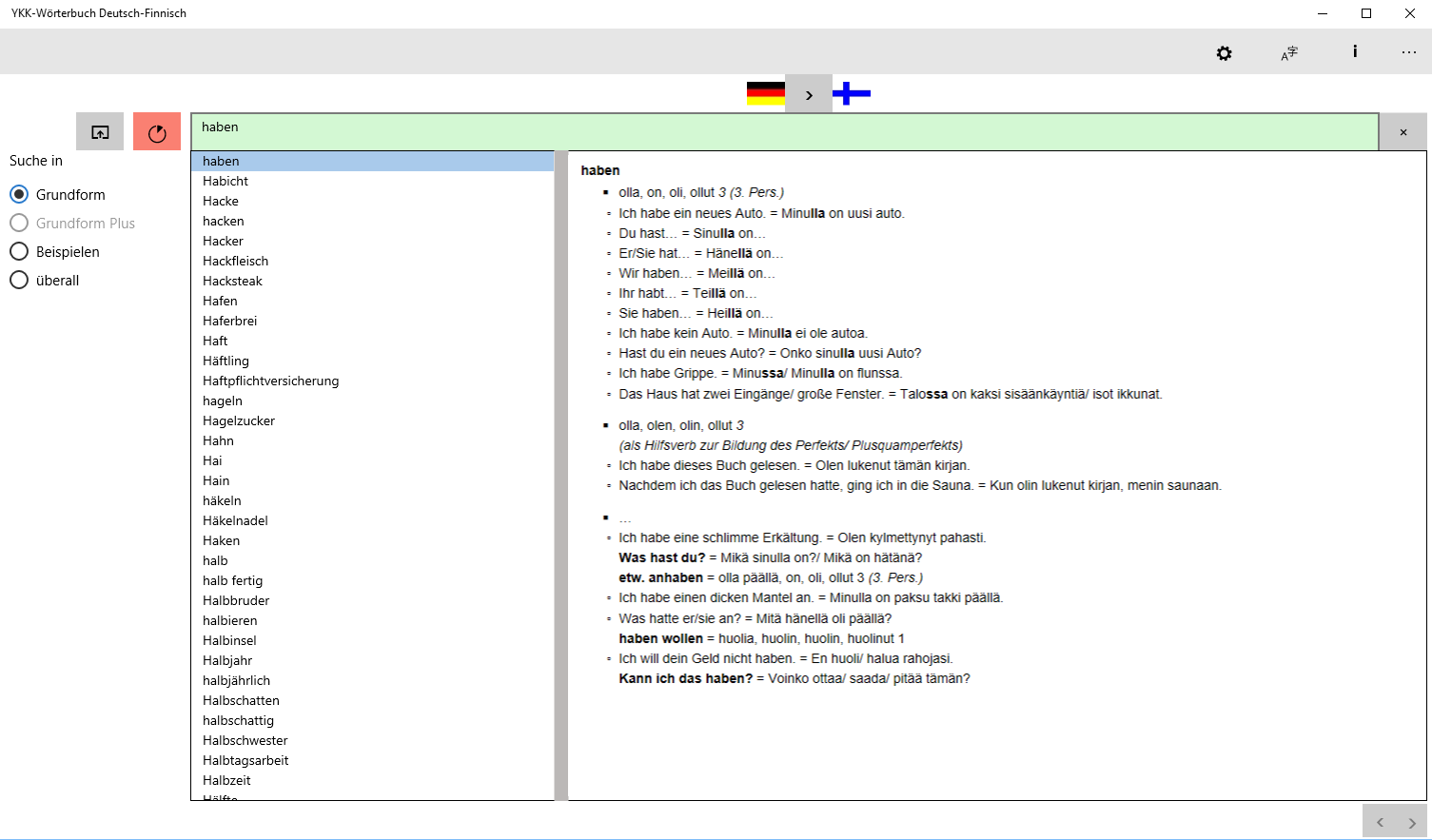
Task: Select the Grundform Plus radio button
Action: click(x=19, y=223)
